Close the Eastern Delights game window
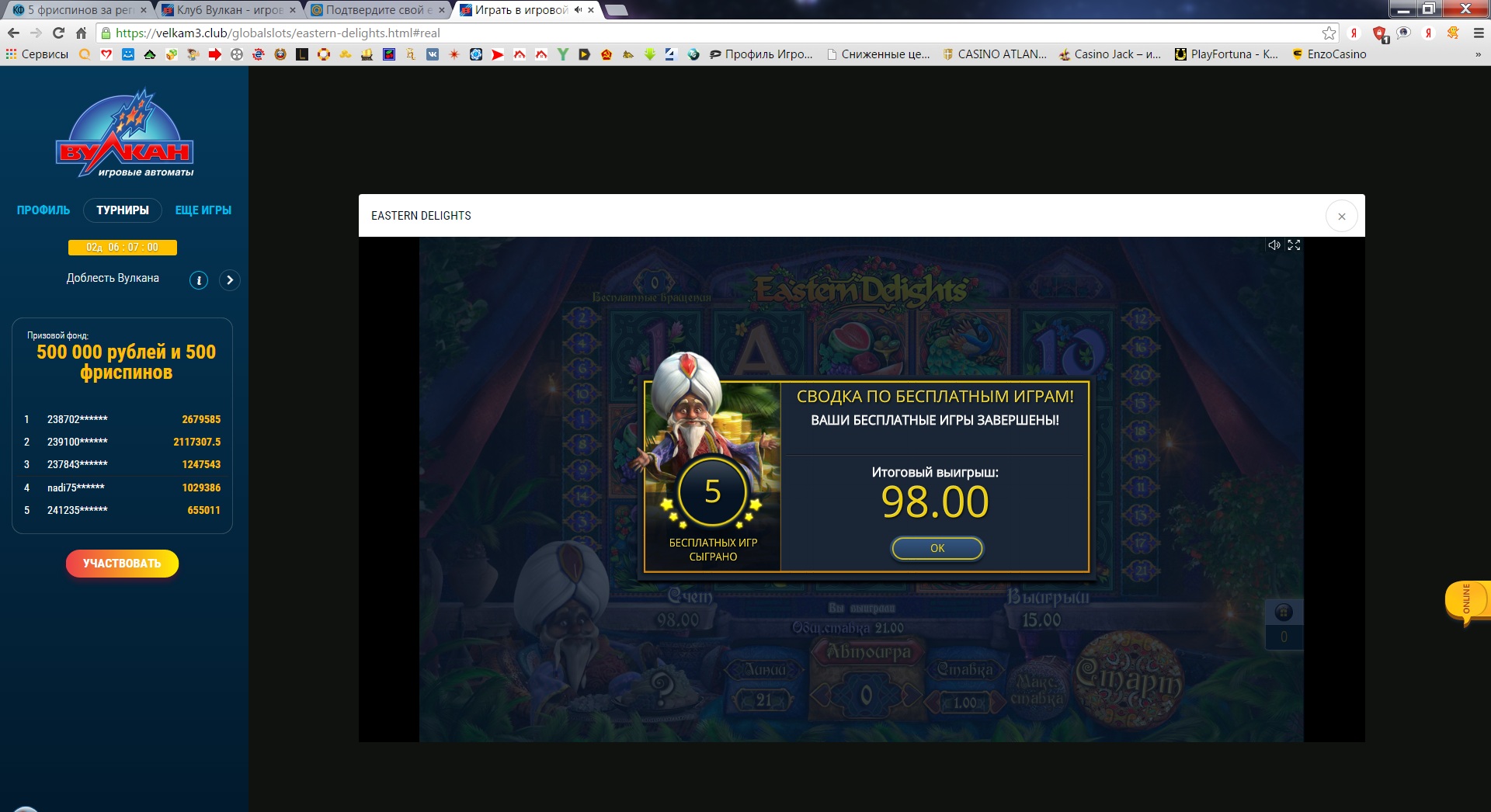The height and width of the screenshot is (812, 1491). (1341, 217)
